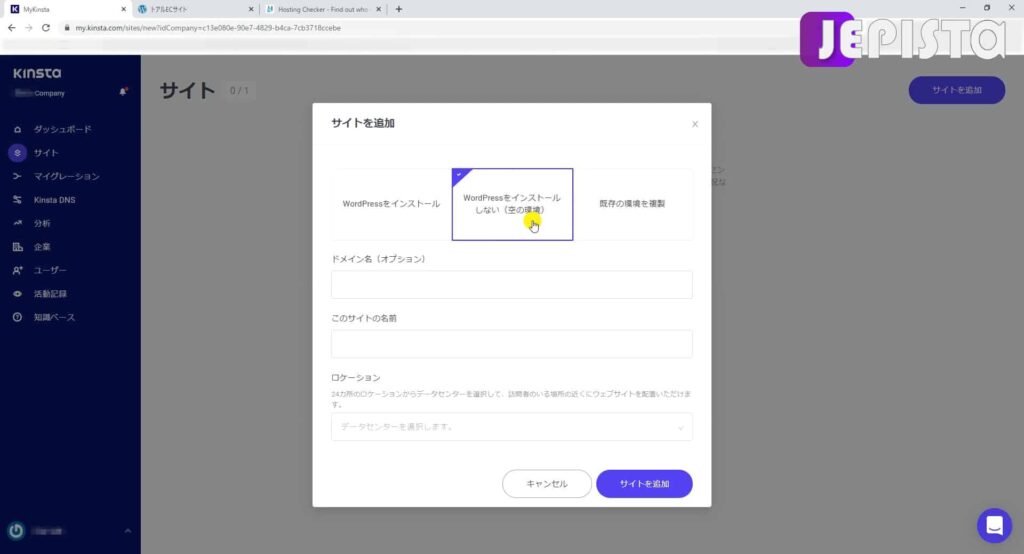Open the Kinsta DNS sidebar icon
The image size is (1024, 554).
click(x=18, y=200)
